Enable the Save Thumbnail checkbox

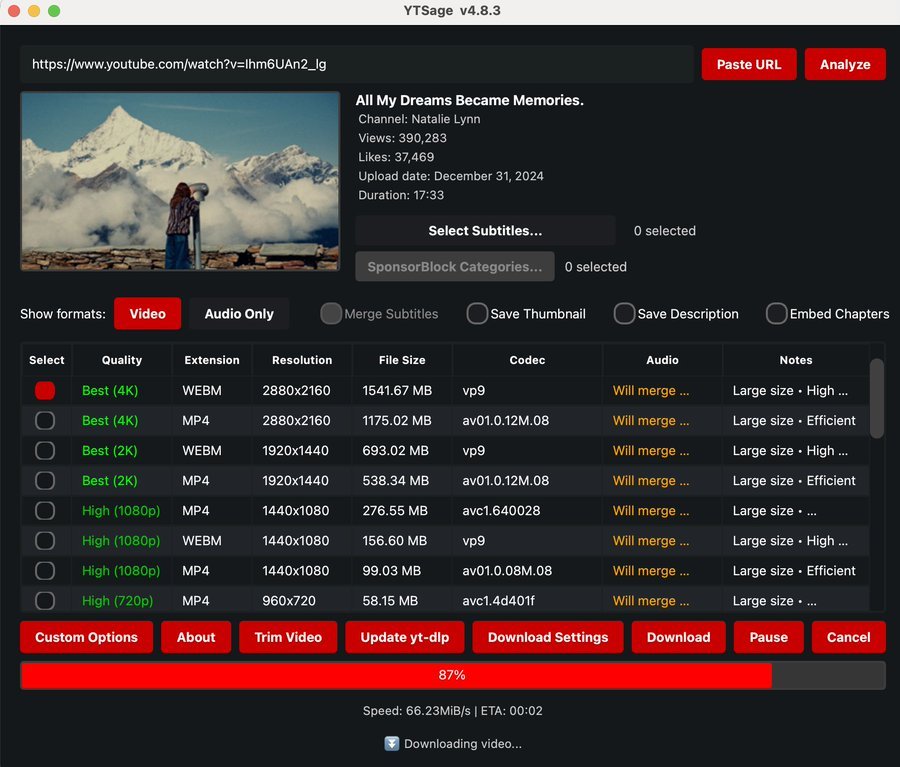tap(477, 313)
